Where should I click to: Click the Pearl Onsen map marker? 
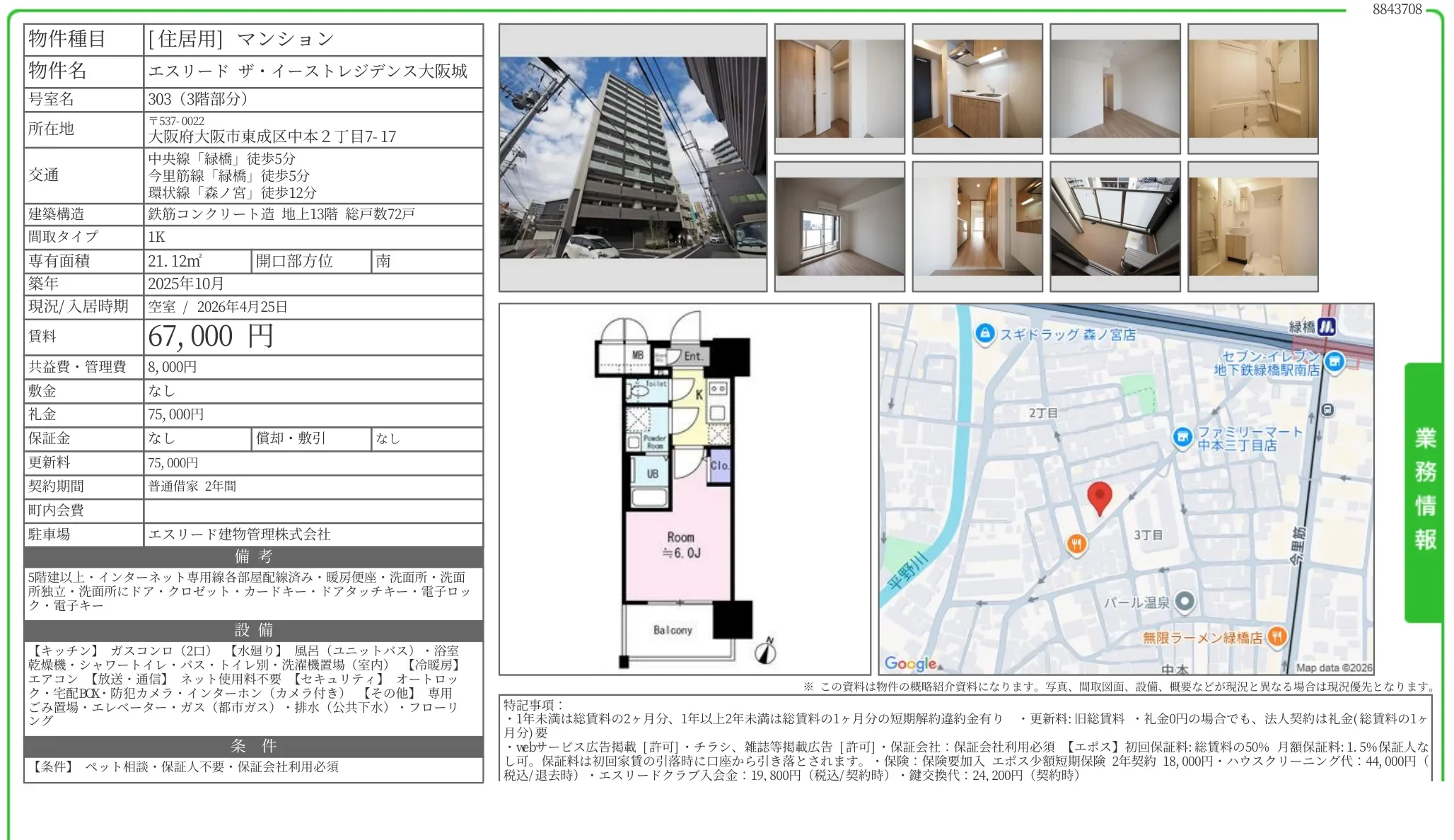[x=1185, y=602]
